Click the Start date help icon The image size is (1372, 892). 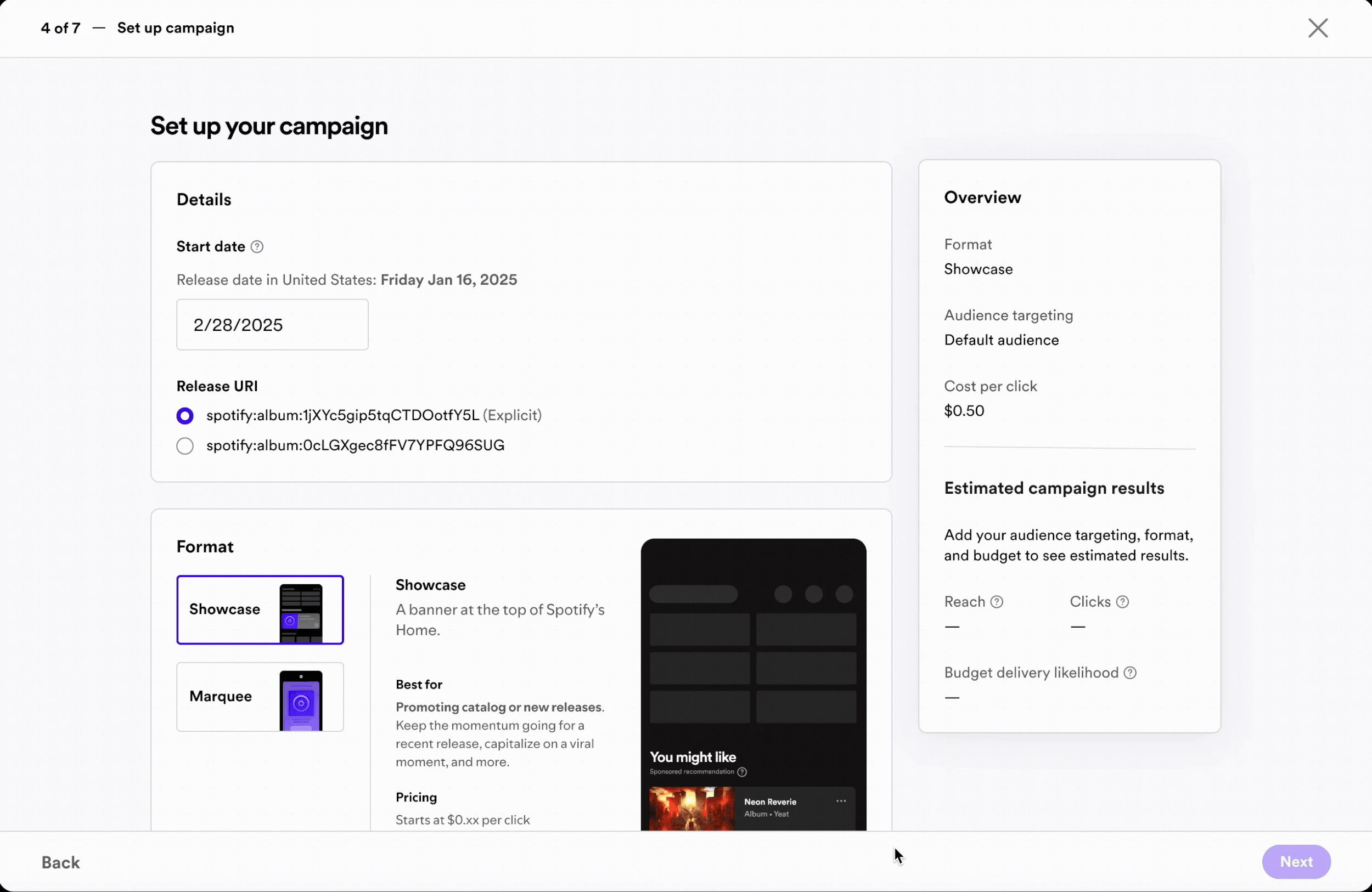(257, 247)
